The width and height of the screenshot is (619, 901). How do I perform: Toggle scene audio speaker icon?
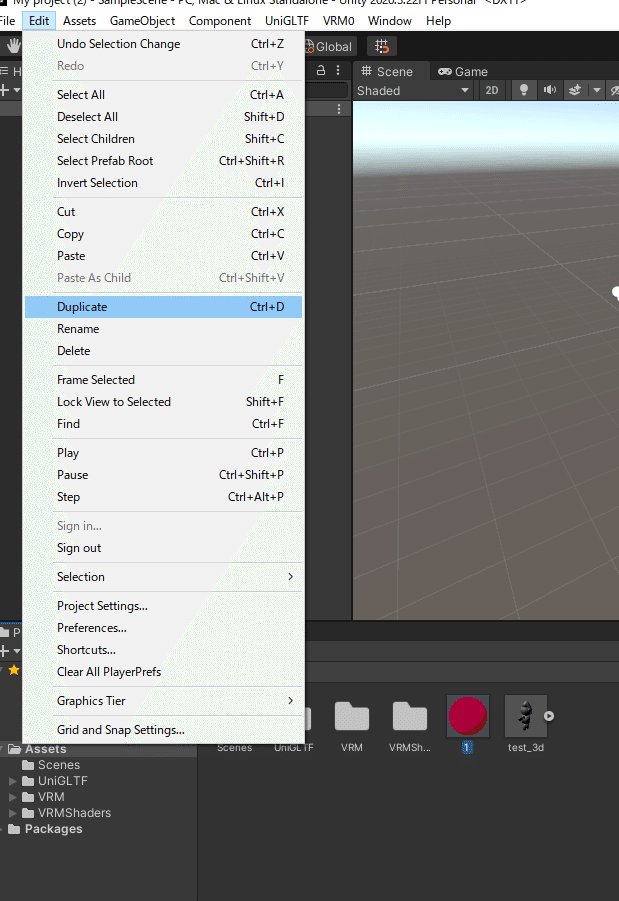click(549, 90)
